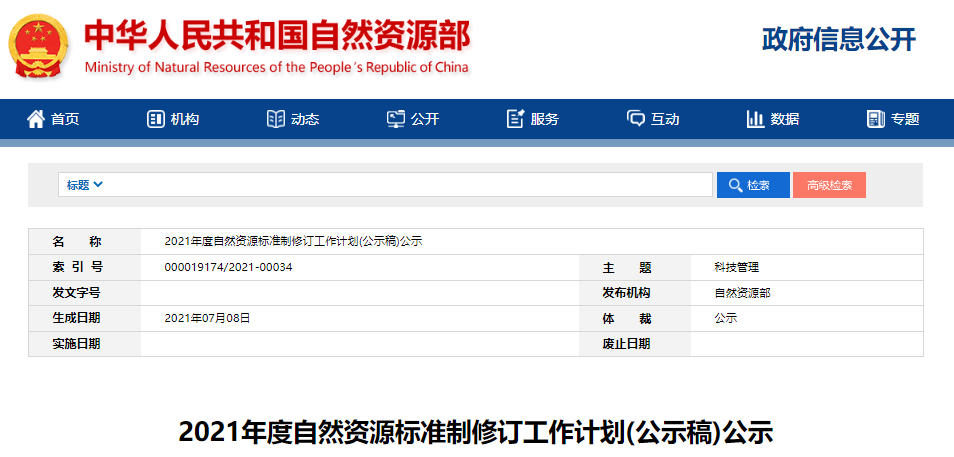Click the 动态 open-book news icon
This screenshot has height=457, width=954.
(x=275, y=119)
